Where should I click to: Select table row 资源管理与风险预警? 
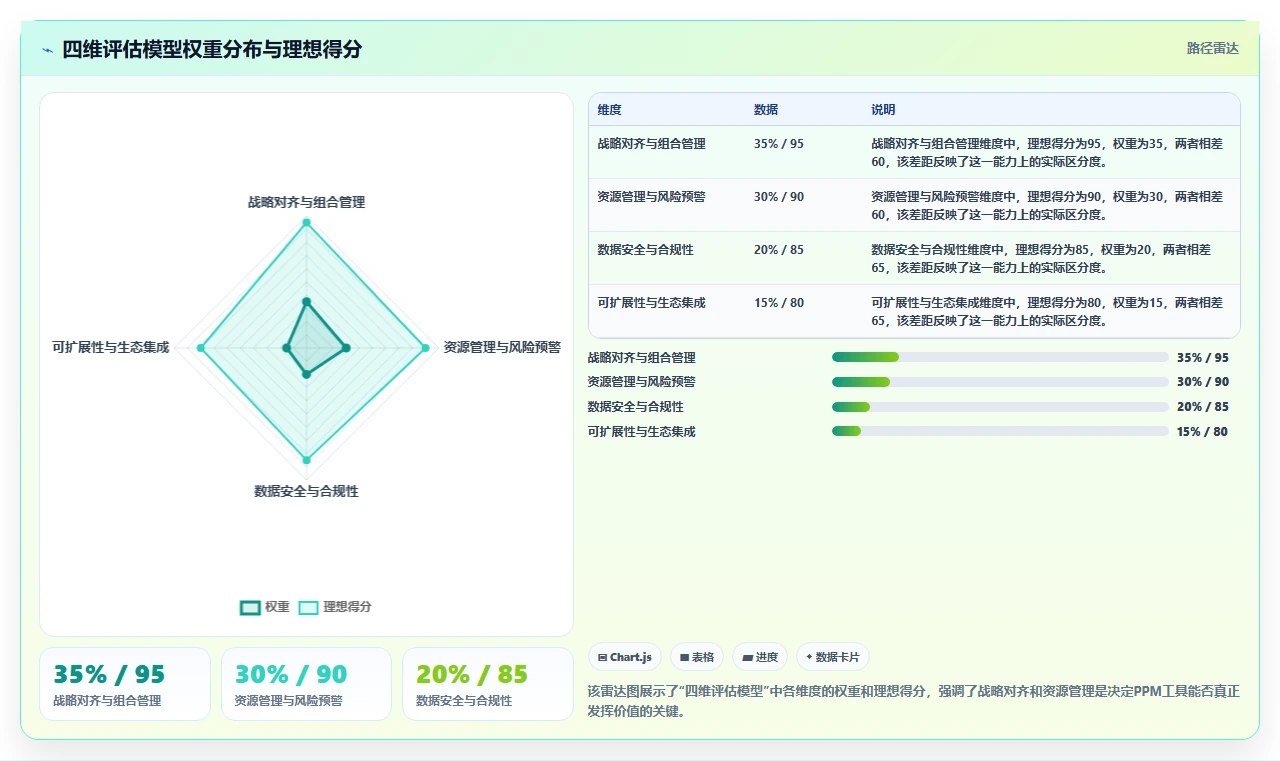(914, 205)
